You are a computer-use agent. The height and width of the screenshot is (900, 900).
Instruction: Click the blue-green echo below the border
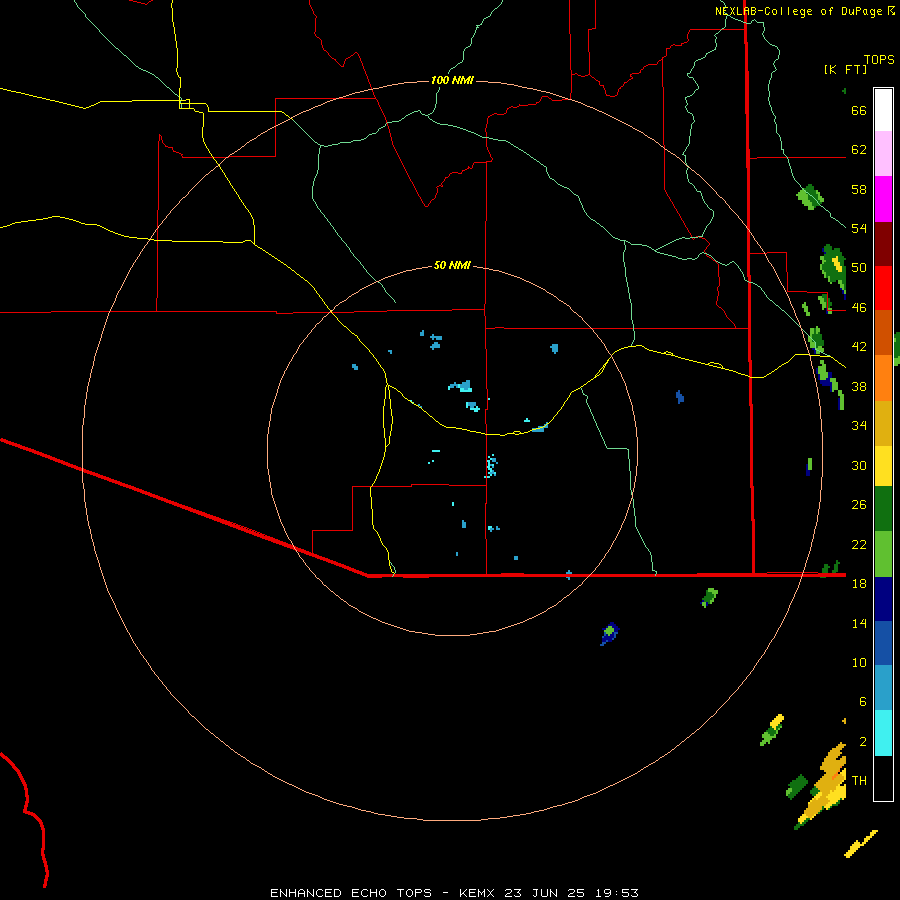[x=610, y=633]
